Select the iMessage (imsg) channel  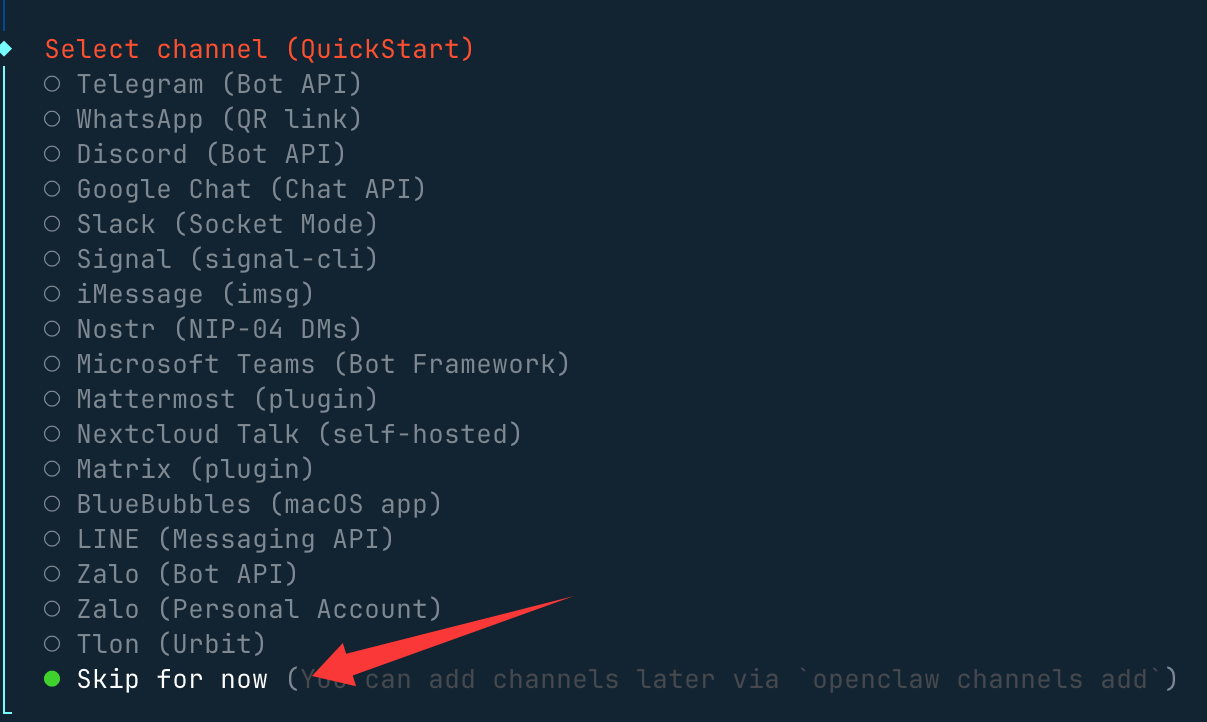pos(52,295)
